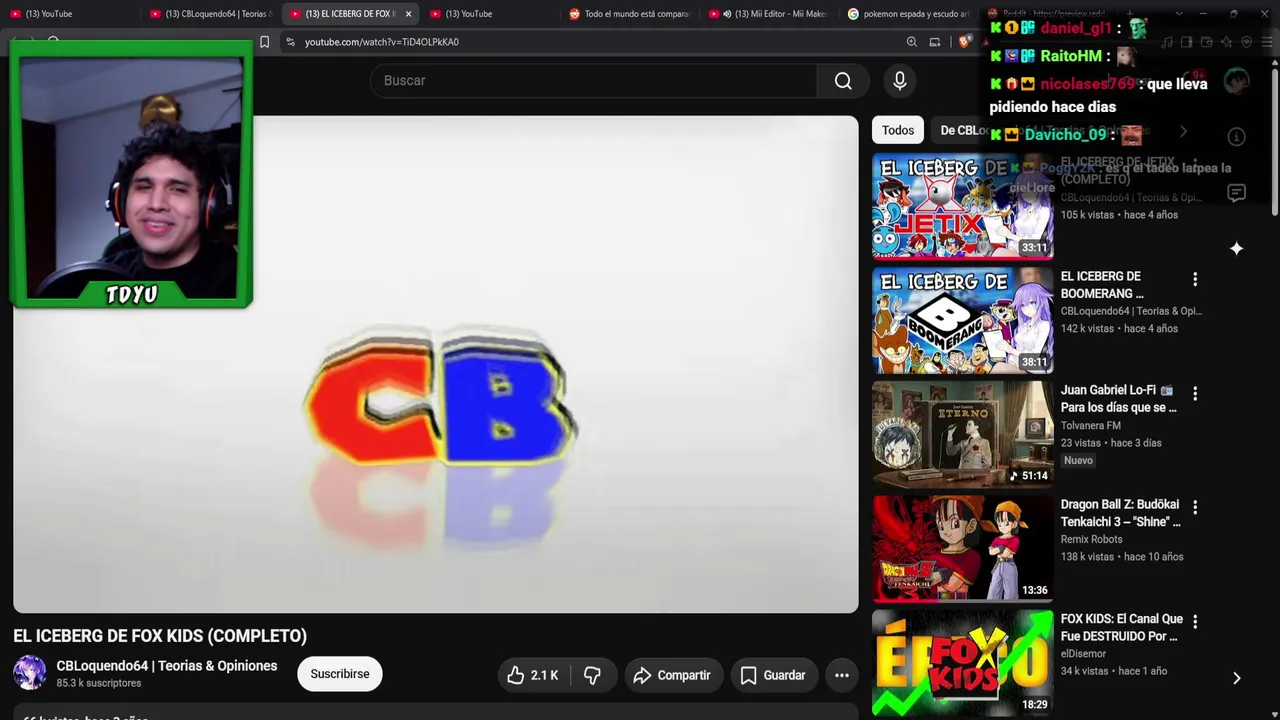Open the Dragon Ball Z Budōkai Tenkaichi 3 title

(1120, 513)
